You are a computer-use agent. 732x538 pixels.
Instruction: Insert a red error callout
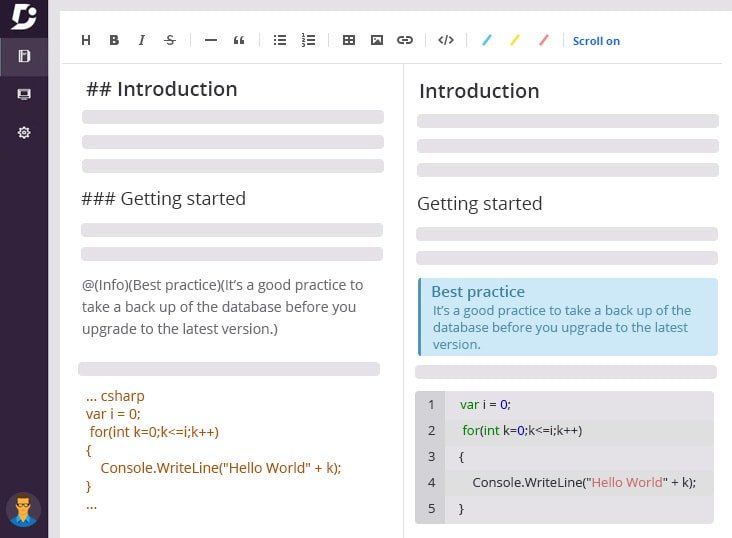click(x=543, y=41)
